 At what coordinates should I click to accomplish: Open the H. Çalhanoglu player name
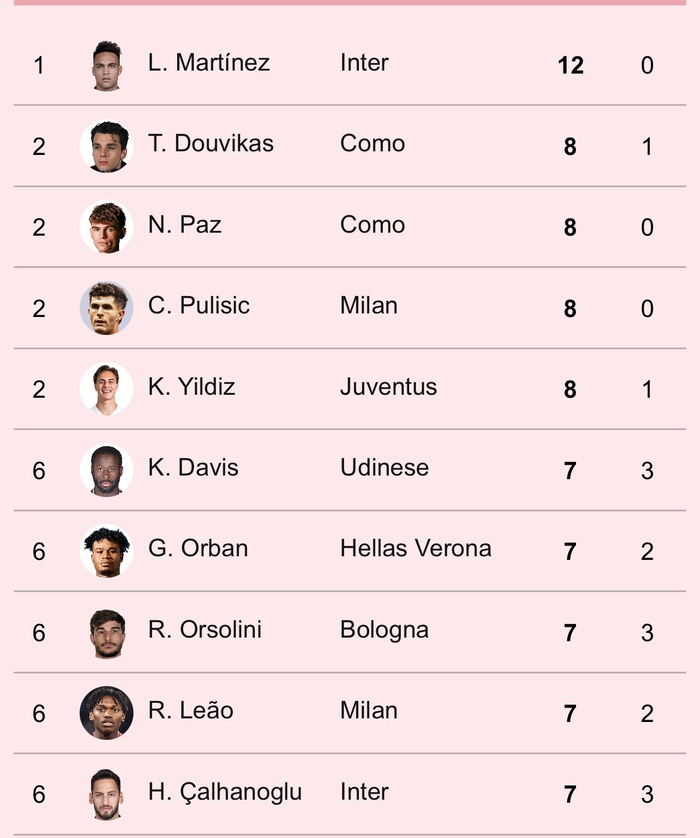225,792
